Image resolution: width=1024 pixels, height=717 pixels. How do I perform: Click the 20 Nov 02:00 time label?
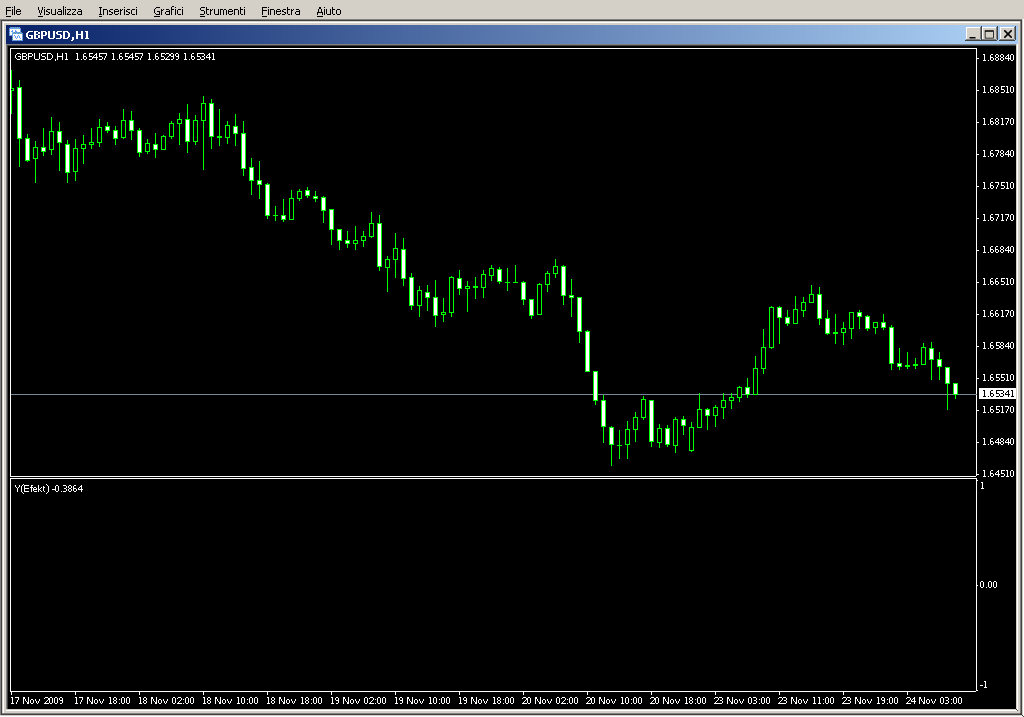pos(550,701)
